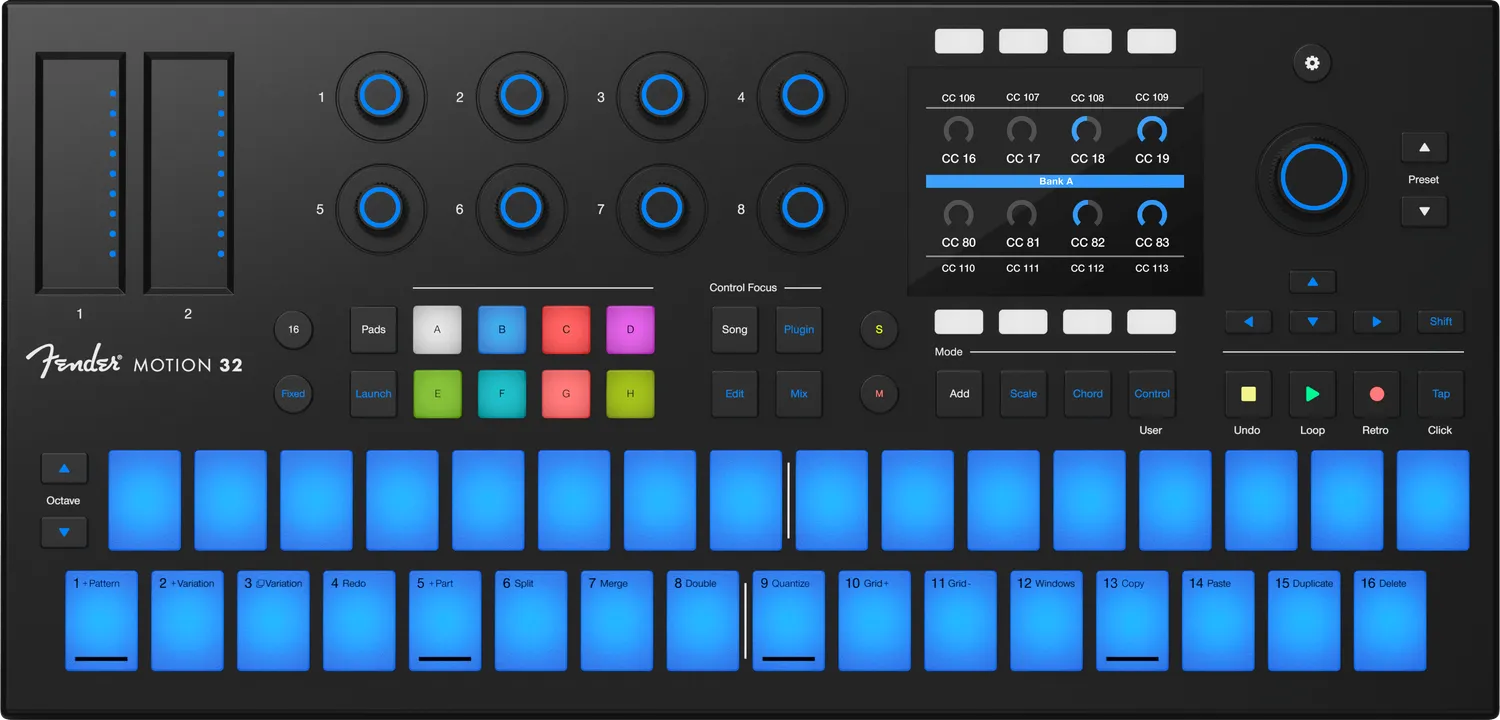This screenshot has height=720, width=1500.
Task: Click the large preset encoder dial
Action: (x=1313, y=177)
